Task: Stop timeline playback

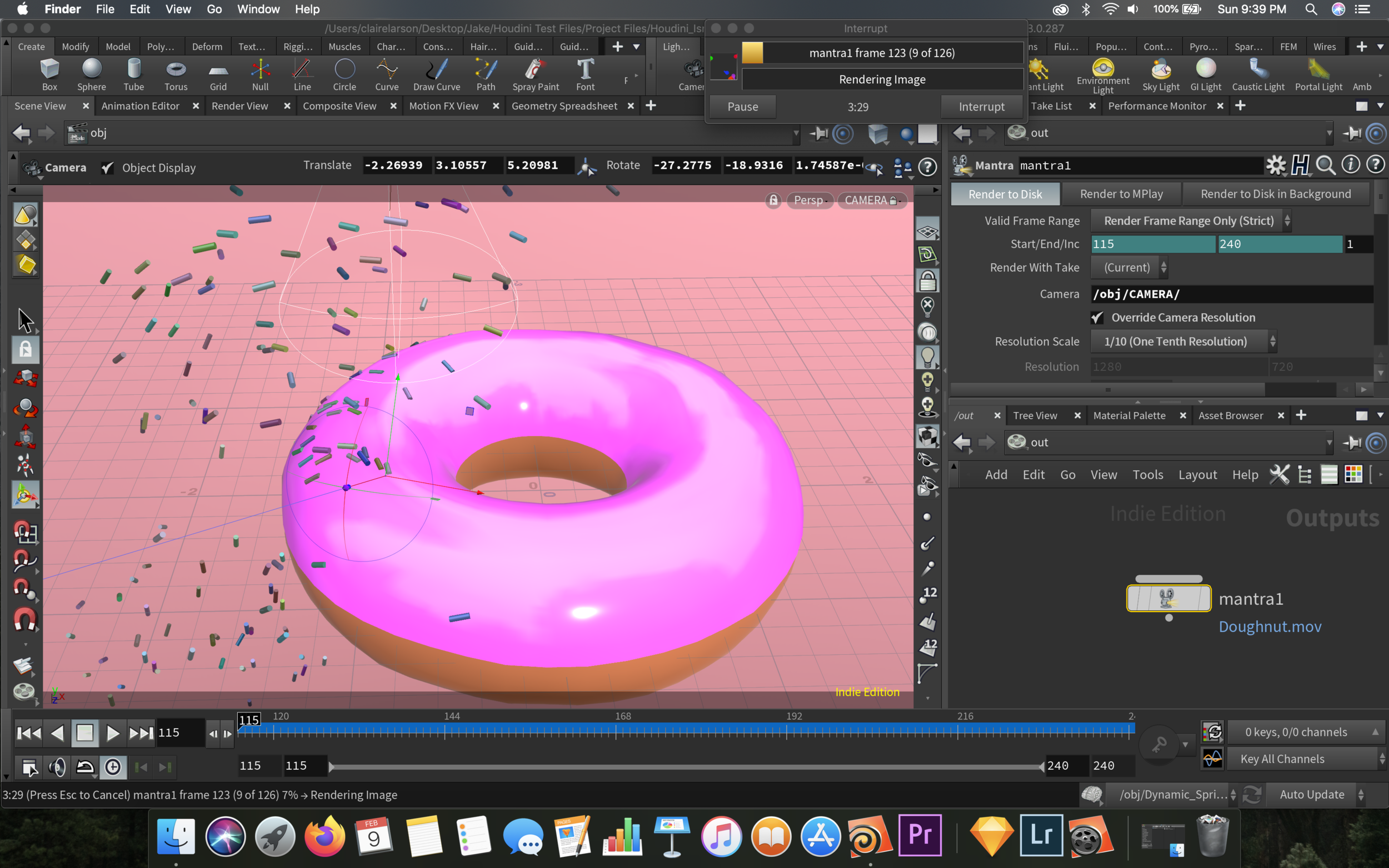Action: [x=85, y=733]
